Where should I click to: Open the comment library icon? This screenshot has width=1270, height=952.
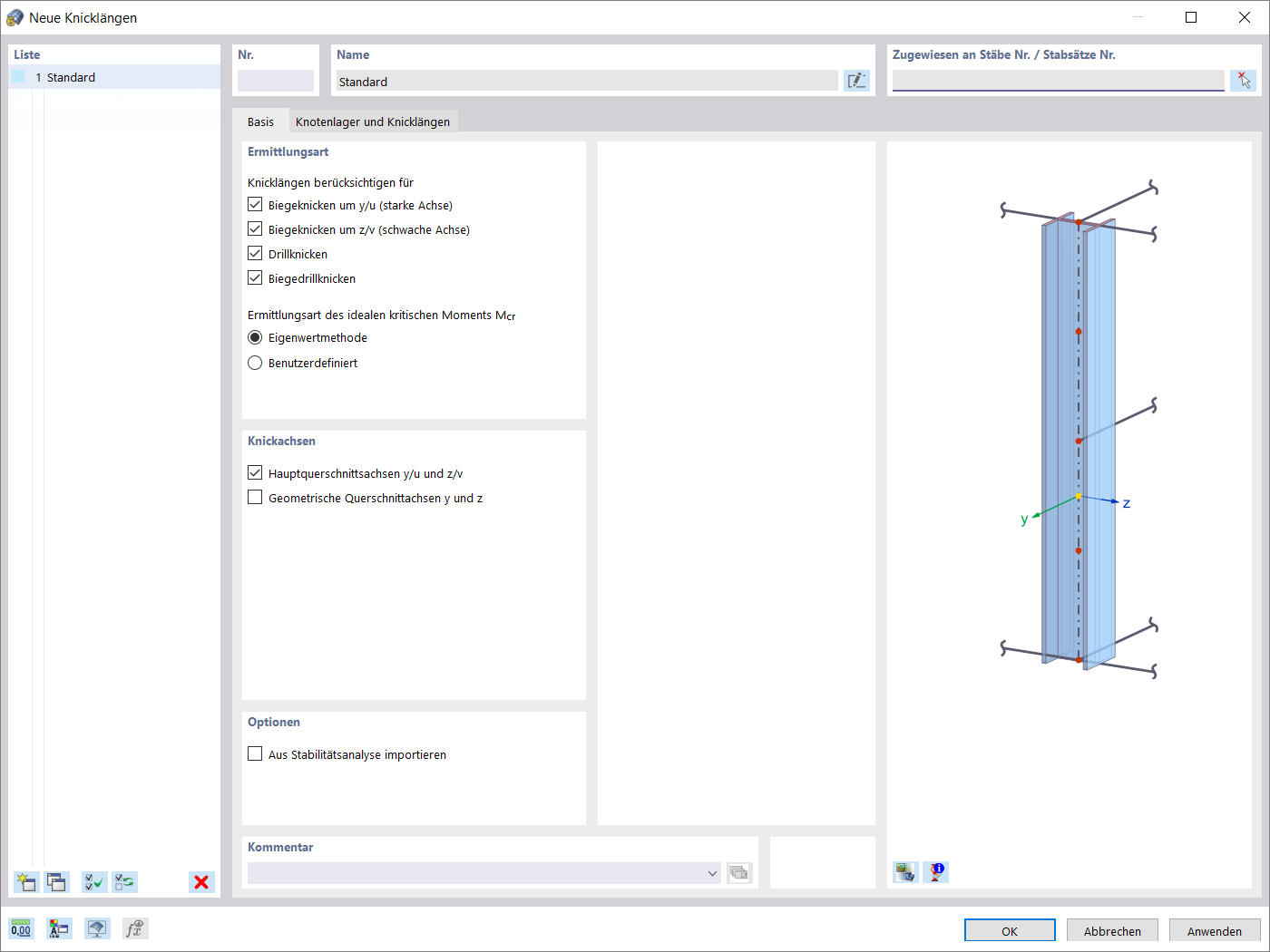tap(739, 873)
